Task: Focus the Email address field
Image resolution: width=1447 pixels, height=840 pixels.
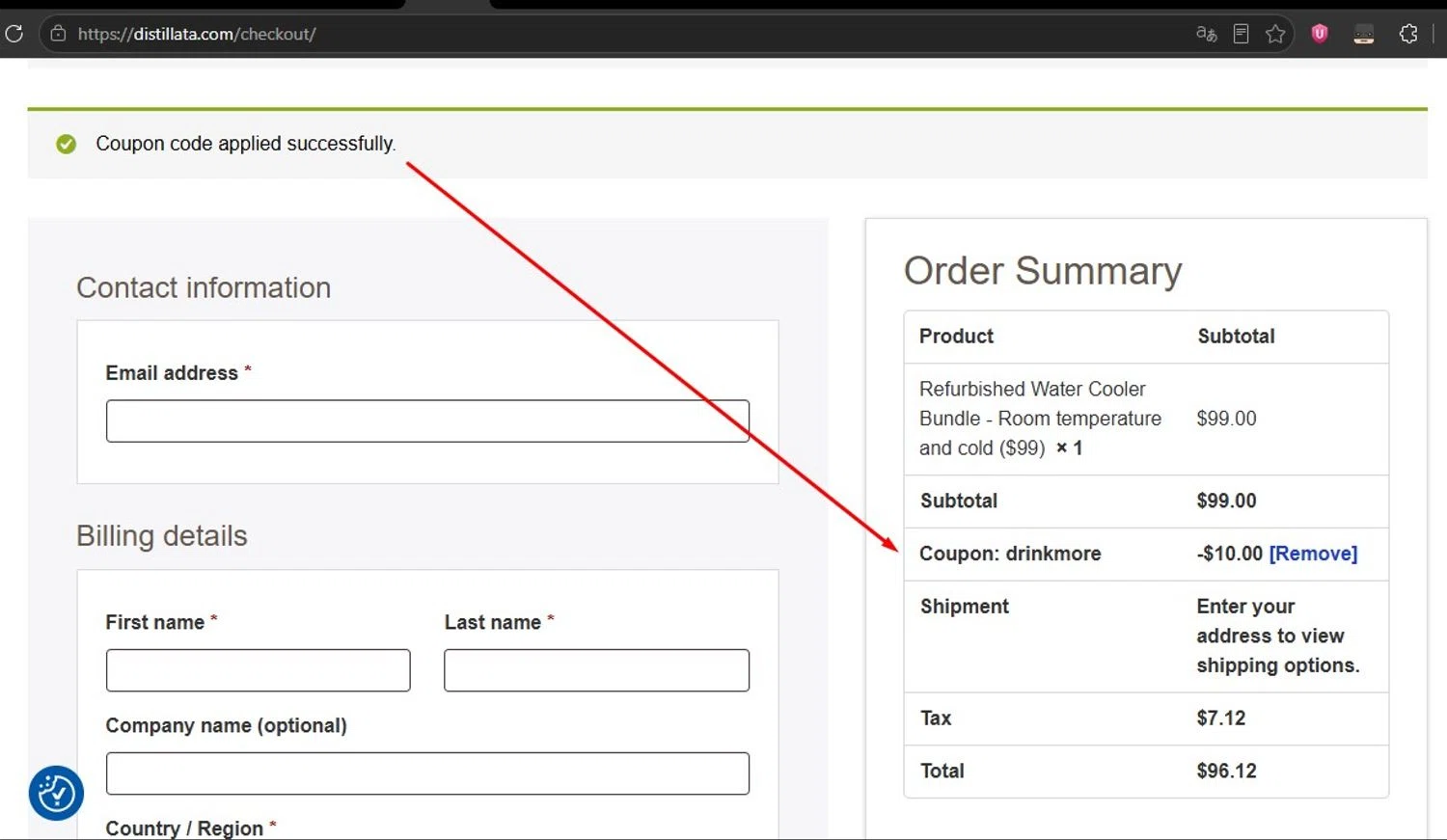Action: (x=427, y=421)
